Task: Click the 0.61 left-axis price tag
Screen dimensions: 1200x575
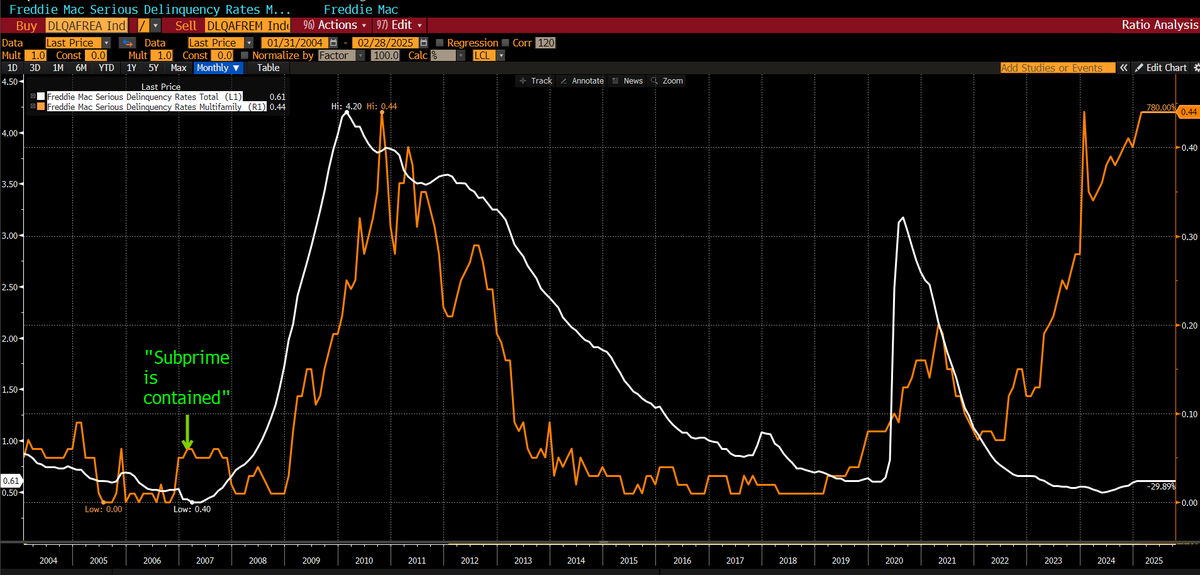Action: (10, 481)
